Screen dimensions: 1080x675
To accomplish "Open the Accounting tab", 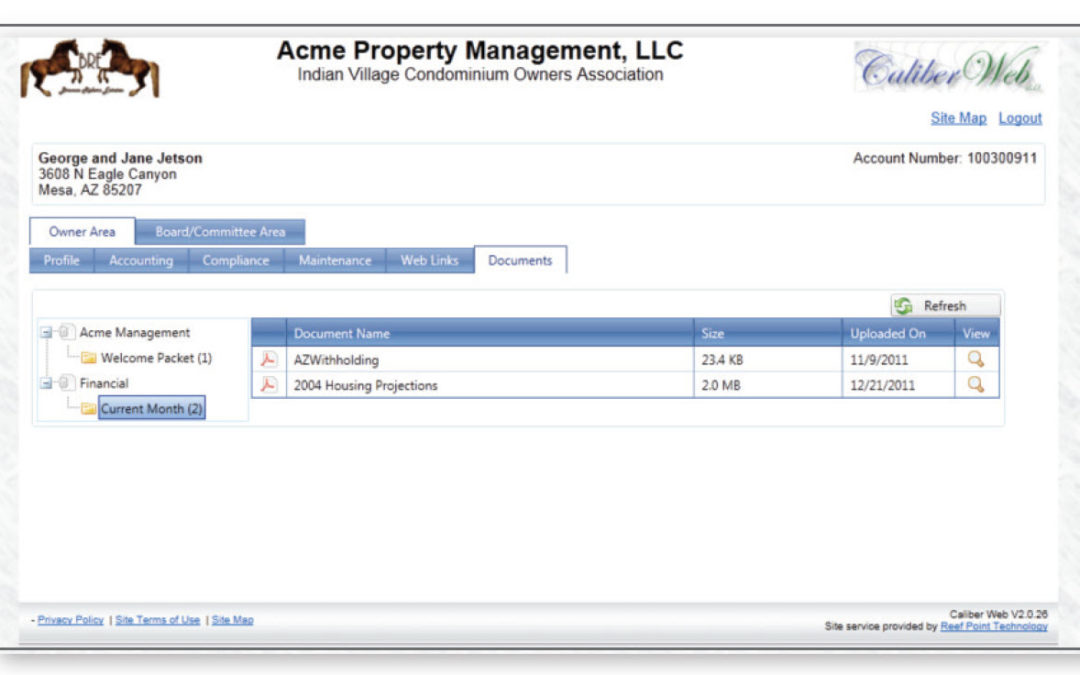I will [x=141, y=261].
